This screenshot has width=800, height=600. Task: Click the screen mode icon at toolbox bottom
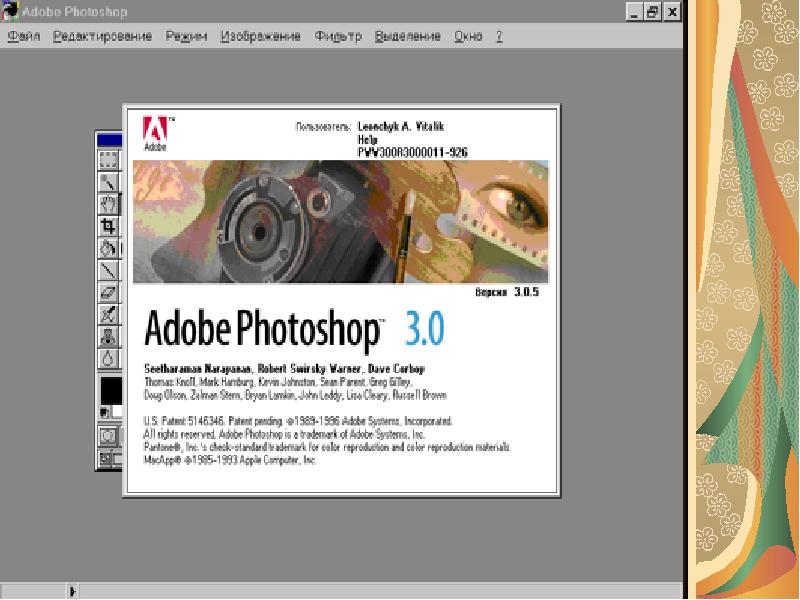point(106,459)
